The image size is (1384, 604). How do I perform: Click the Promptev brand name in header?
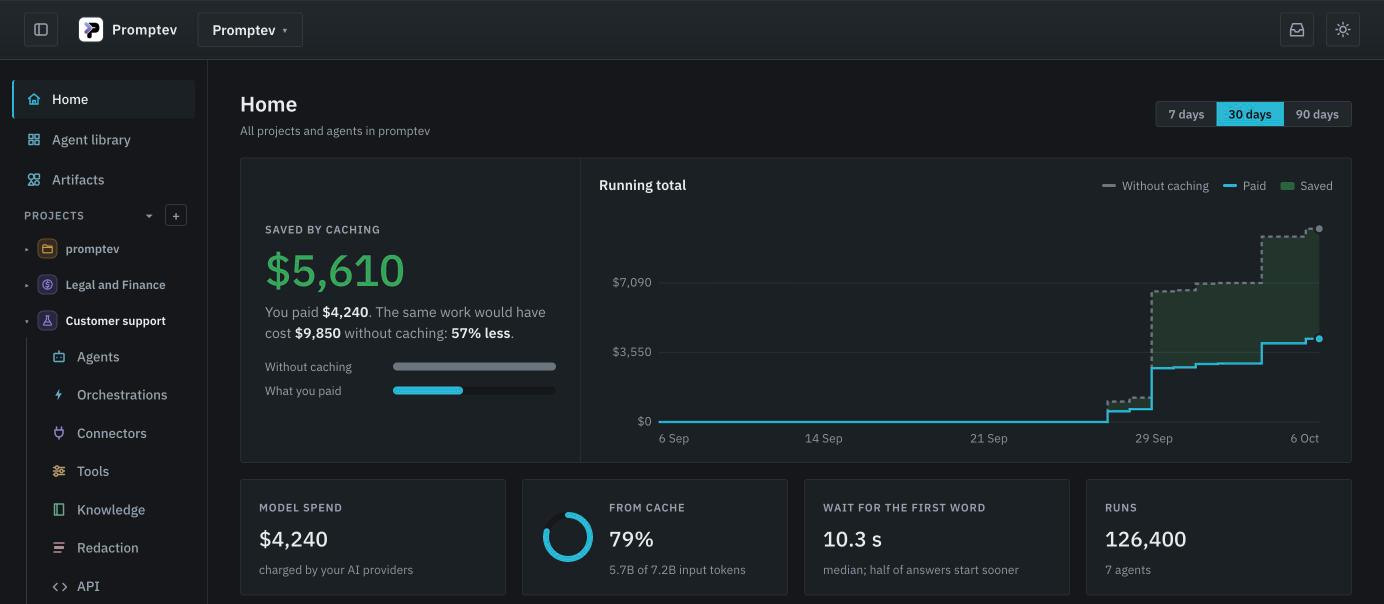pyautogui.click(x=144, y=30)
